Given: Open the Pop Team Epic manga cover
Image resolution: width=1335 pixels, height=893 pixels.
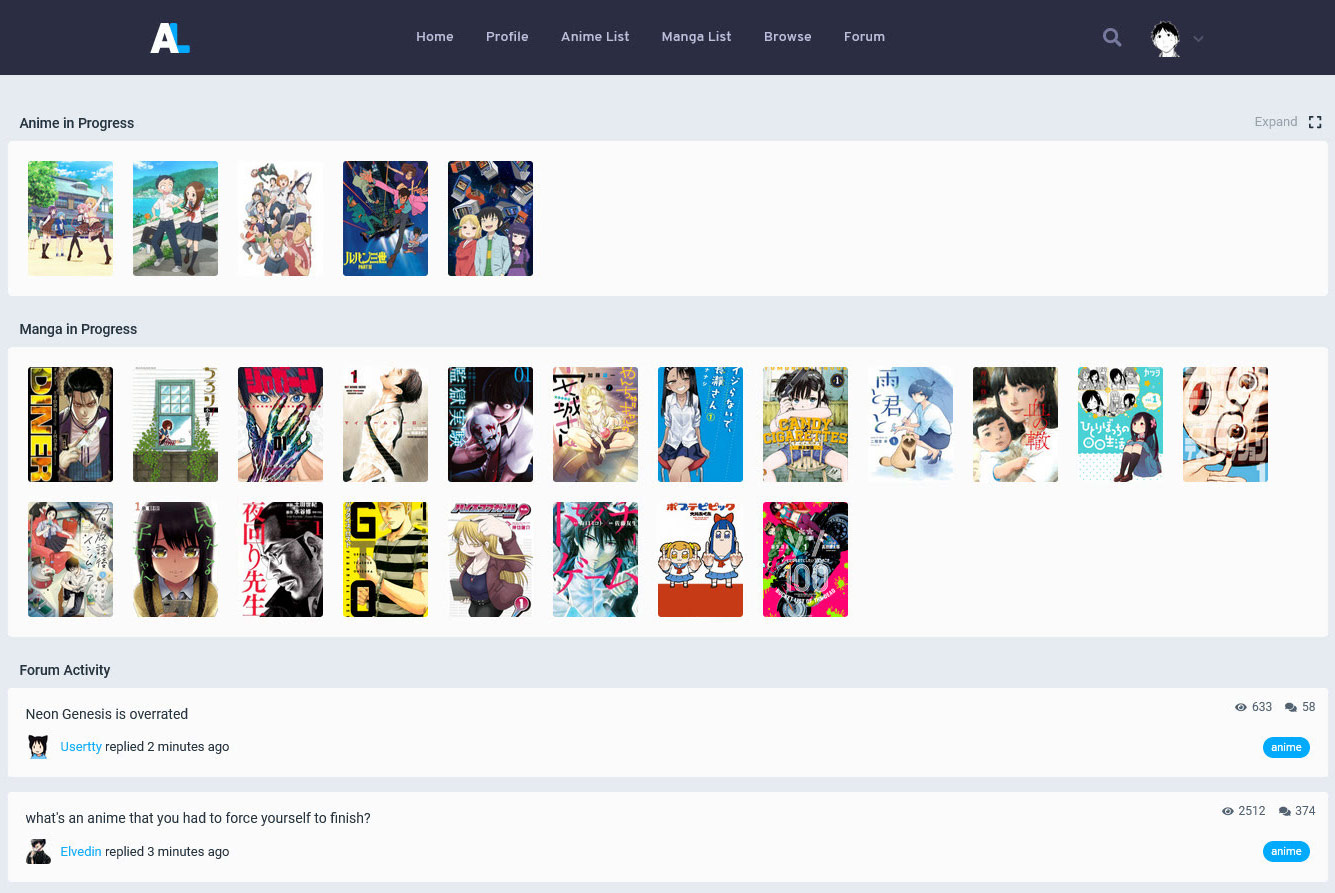Looking at the screenshot, I should coord(700,559).
